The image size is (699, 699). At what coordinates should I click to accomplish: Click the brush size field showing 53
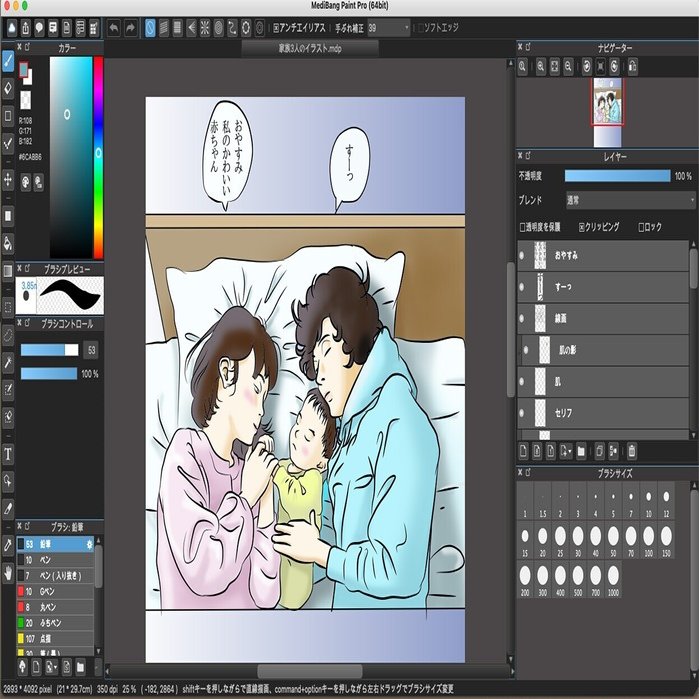coord(91,350)
